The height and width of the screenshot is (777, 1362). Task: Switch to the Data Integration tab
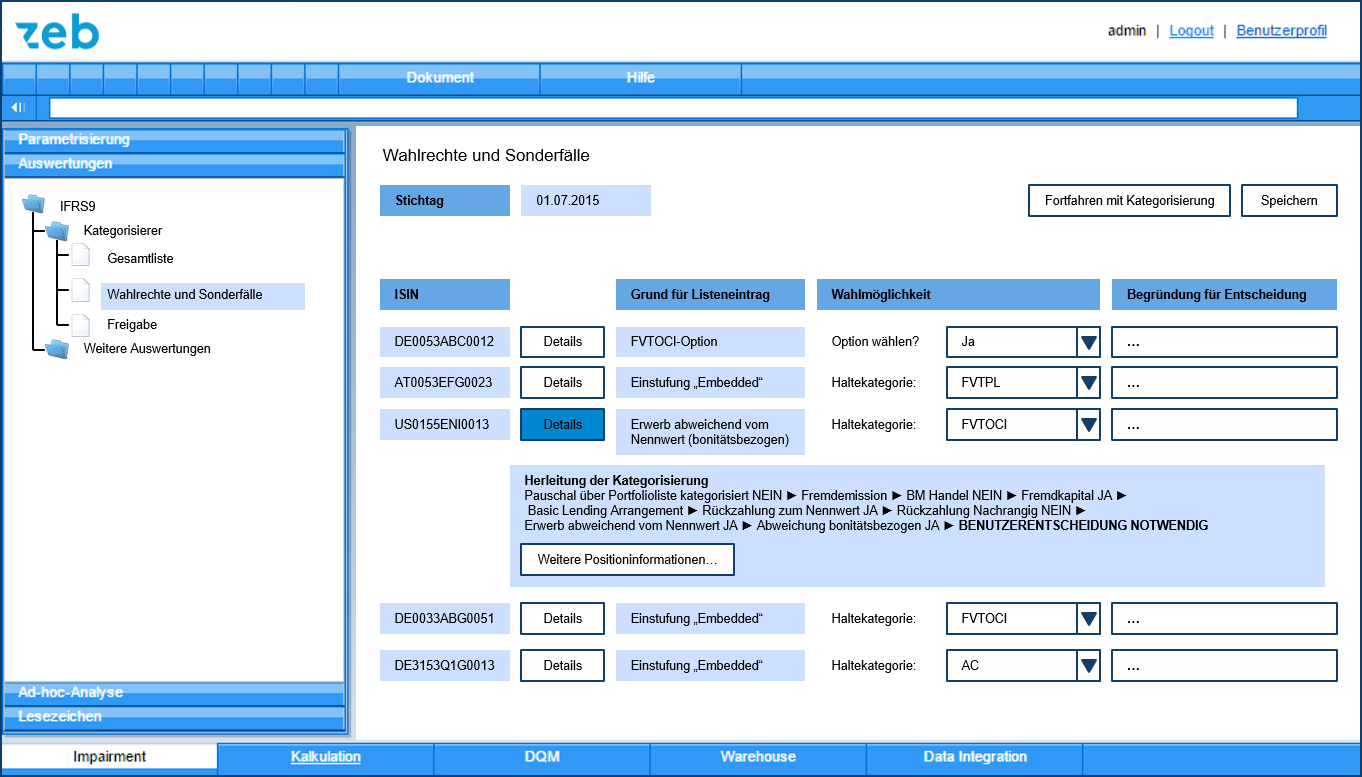pos(975,757)
